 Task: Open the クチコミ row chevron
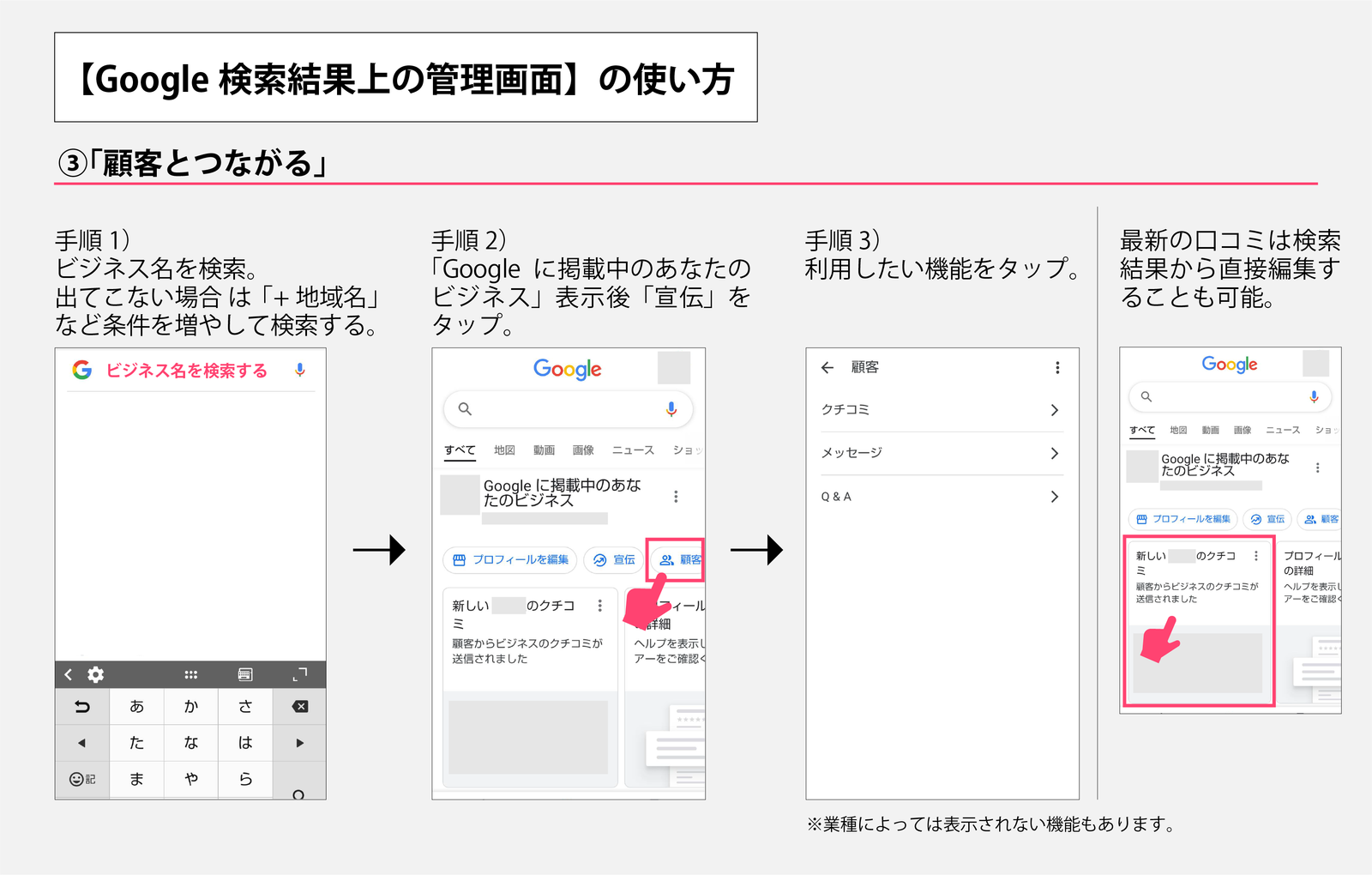[x=1055, y=410]
